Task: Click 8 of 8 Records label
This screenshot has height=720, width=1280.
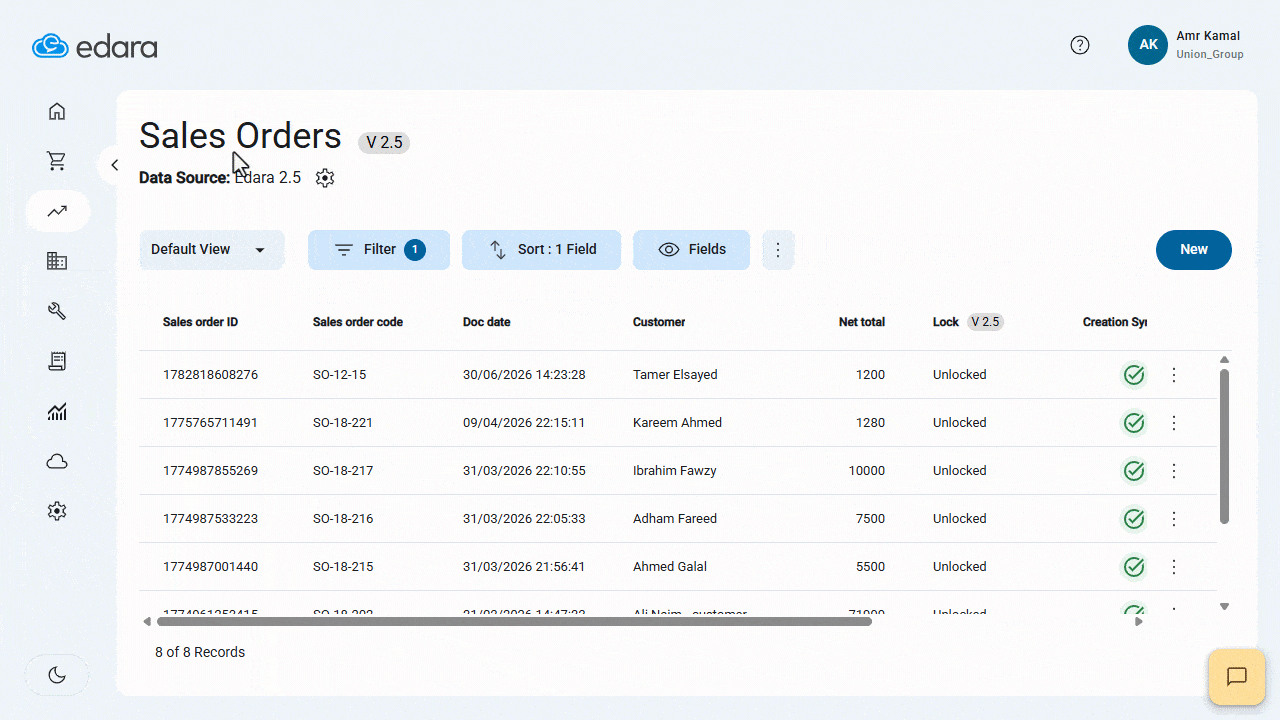Action: pyautogui.click(x=200, y=652)
